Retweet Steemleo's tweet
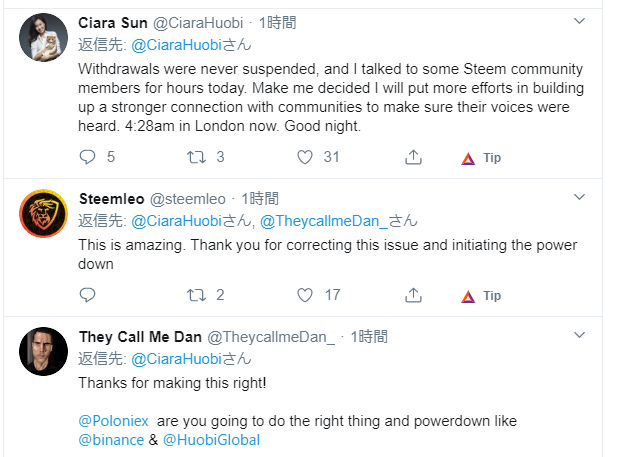Screen dimensions: 621x457 point(198,295)
